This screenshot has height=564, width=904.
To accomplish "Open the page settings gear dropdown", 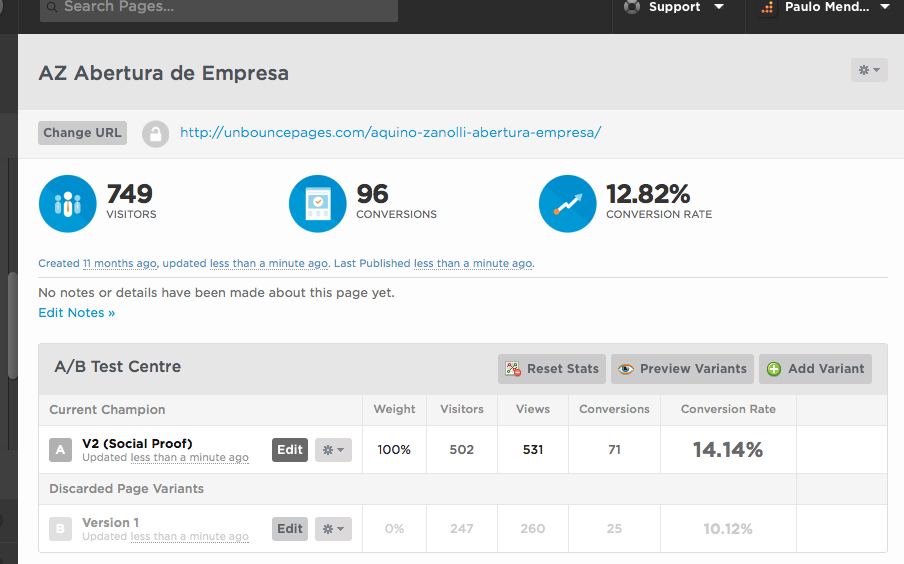I will point(869,70).
